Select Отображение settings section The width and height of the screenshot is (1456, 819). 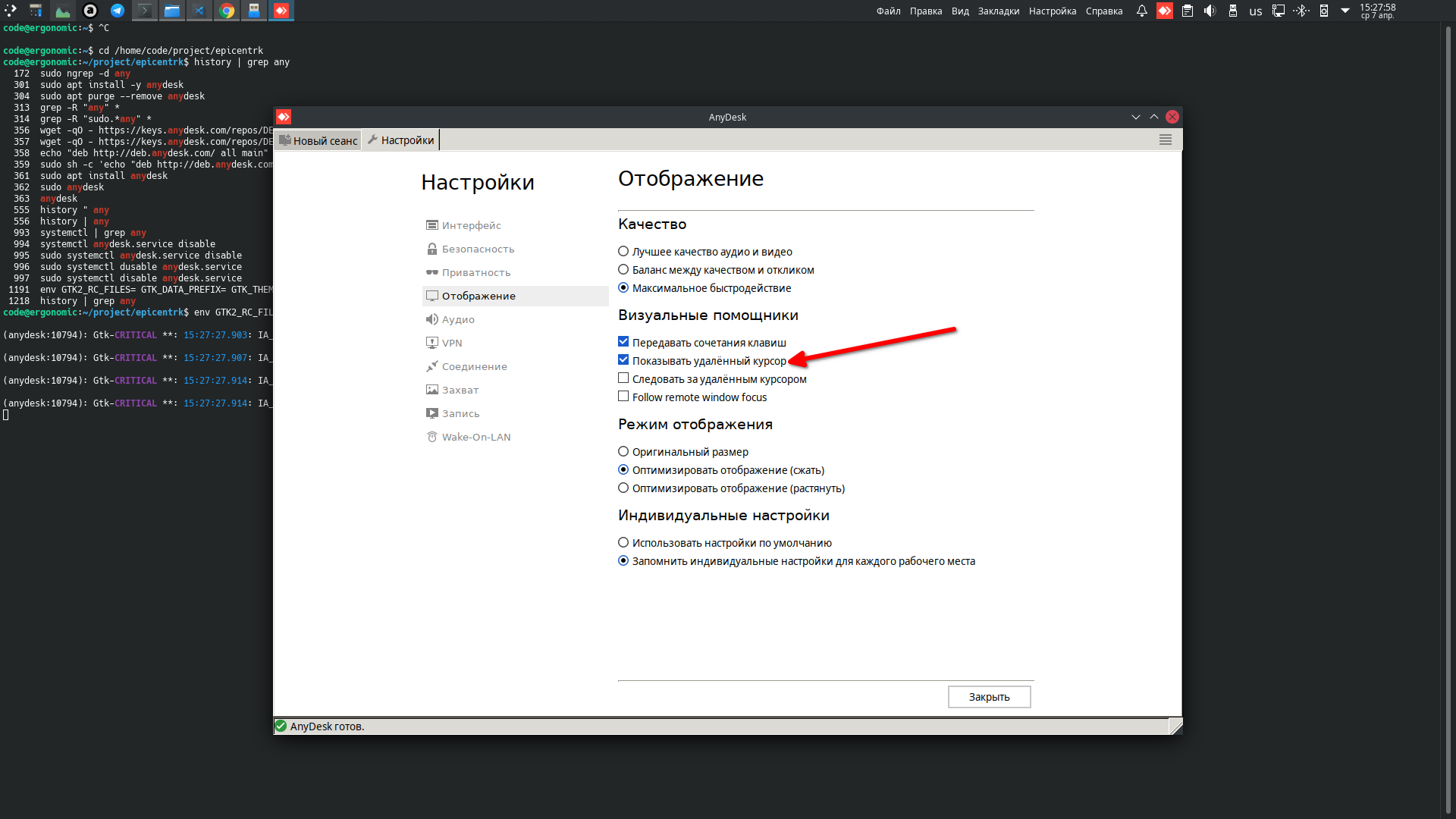[x=515, y=296]
